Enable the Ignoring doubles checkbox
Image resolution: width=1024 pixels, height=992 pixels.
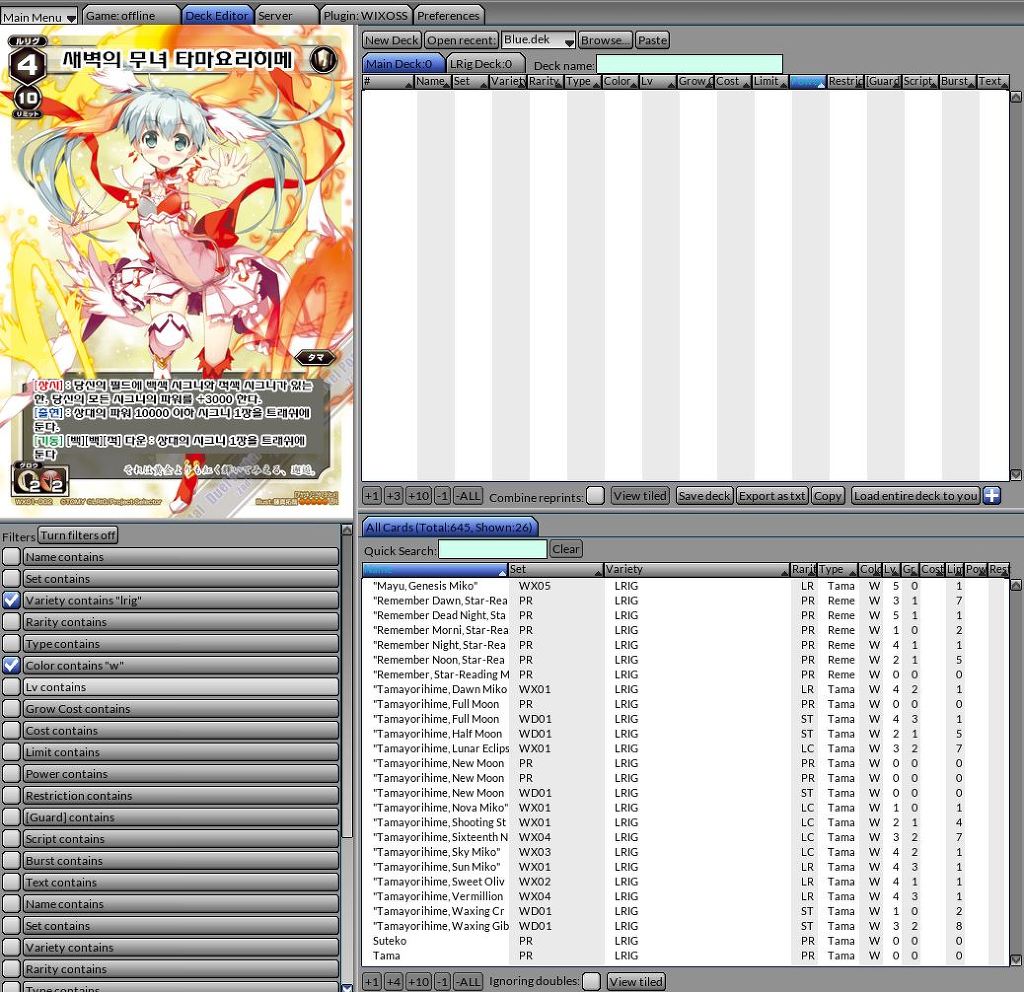point(591,981)
